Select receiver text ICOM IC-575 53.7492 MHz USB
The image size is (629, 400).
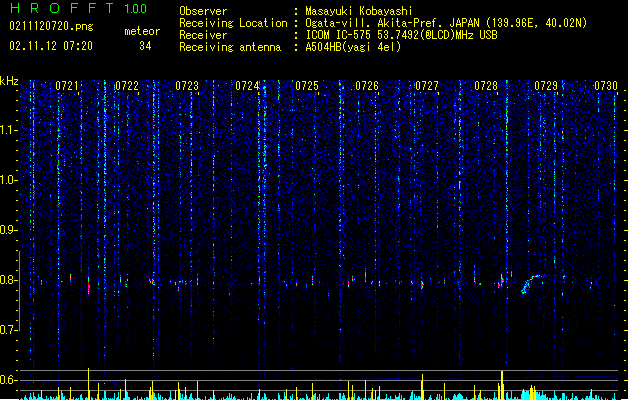tap(402, 35)
